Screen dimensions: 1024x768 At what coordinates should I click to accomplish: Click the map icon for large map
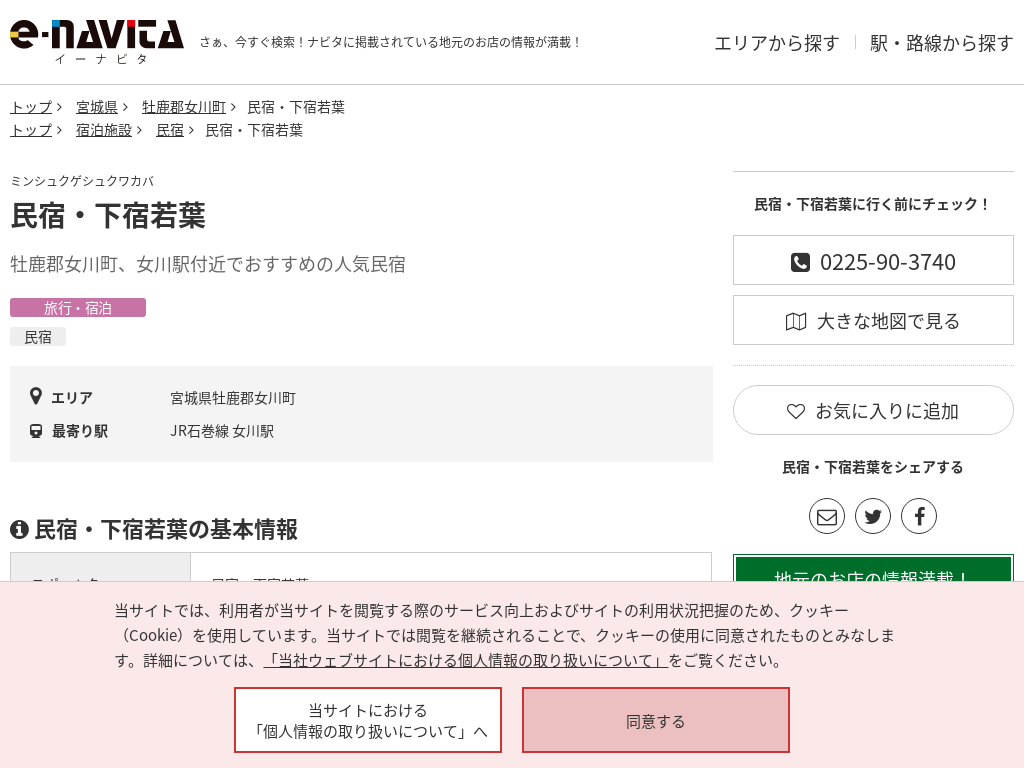(796, 321)
